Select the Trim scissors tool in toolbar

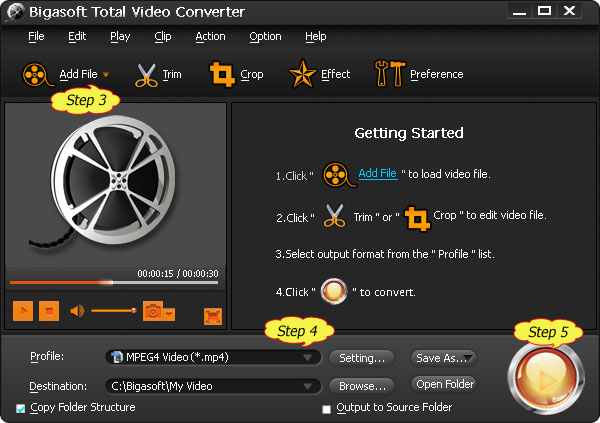(146, 75)
